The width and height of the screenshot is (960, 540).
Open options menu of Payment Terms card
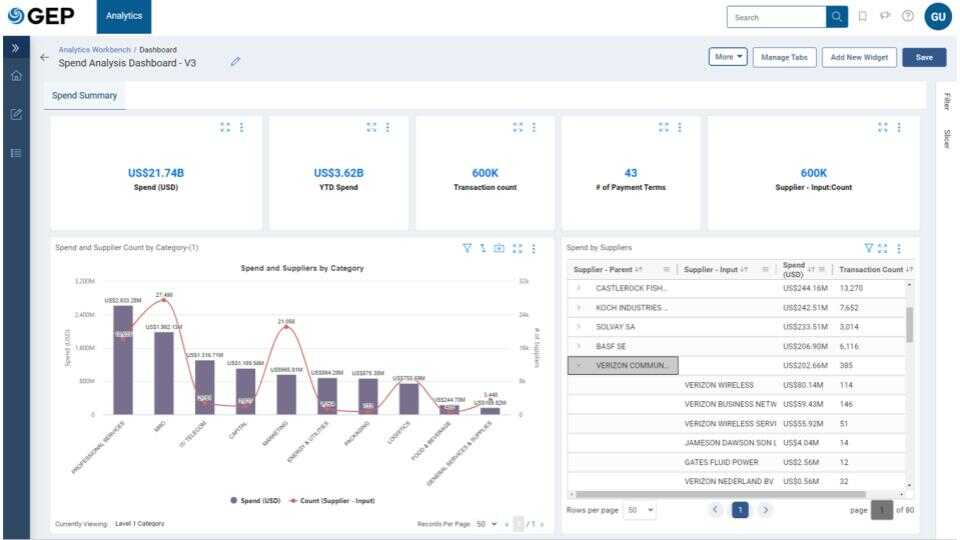[680, 127]
